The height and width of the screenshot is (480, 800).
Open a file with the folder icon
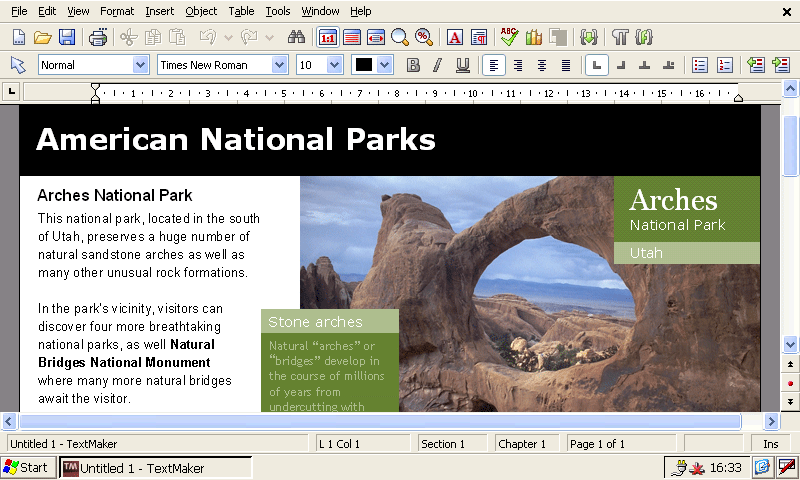[x=42, y=37]
